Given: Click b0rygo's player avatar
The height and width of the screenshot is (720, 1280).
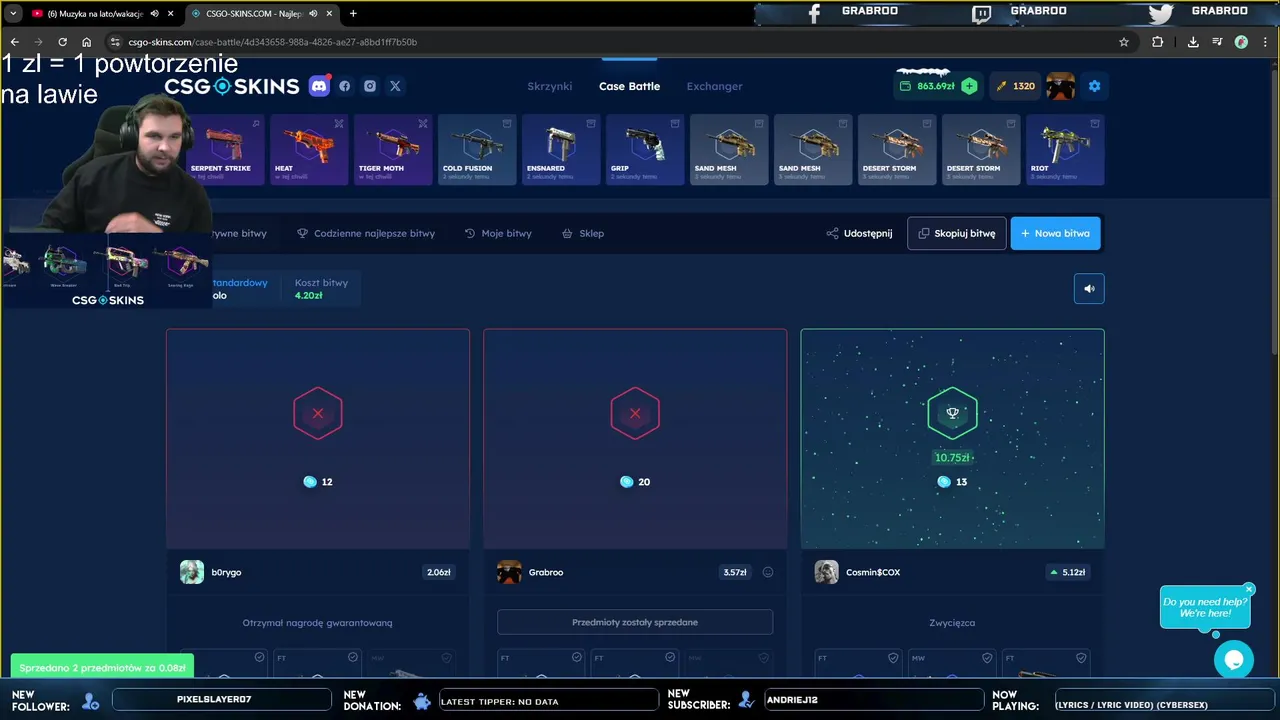Looking at the screenshot, I should pyautogui.click(x=192, y=572).
